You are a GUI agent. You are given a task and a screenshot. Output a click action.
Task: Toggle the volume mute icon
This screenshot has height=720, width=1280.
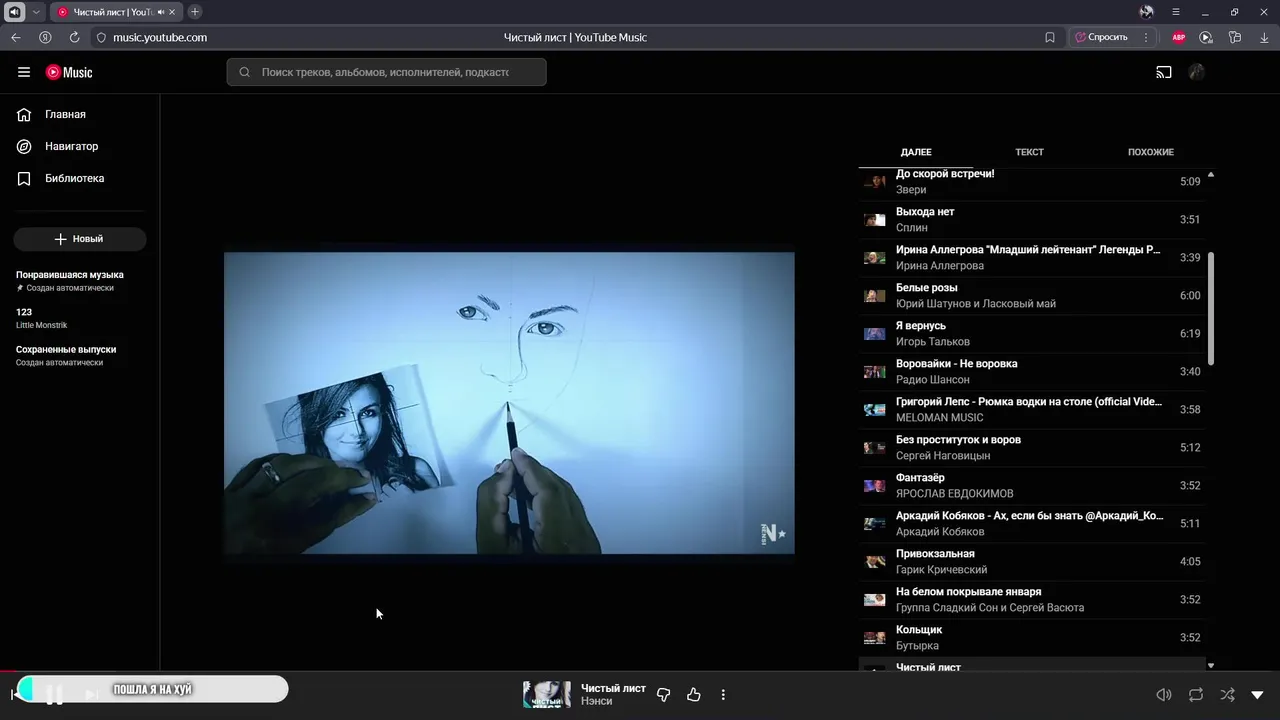[x=1164, y=694]
